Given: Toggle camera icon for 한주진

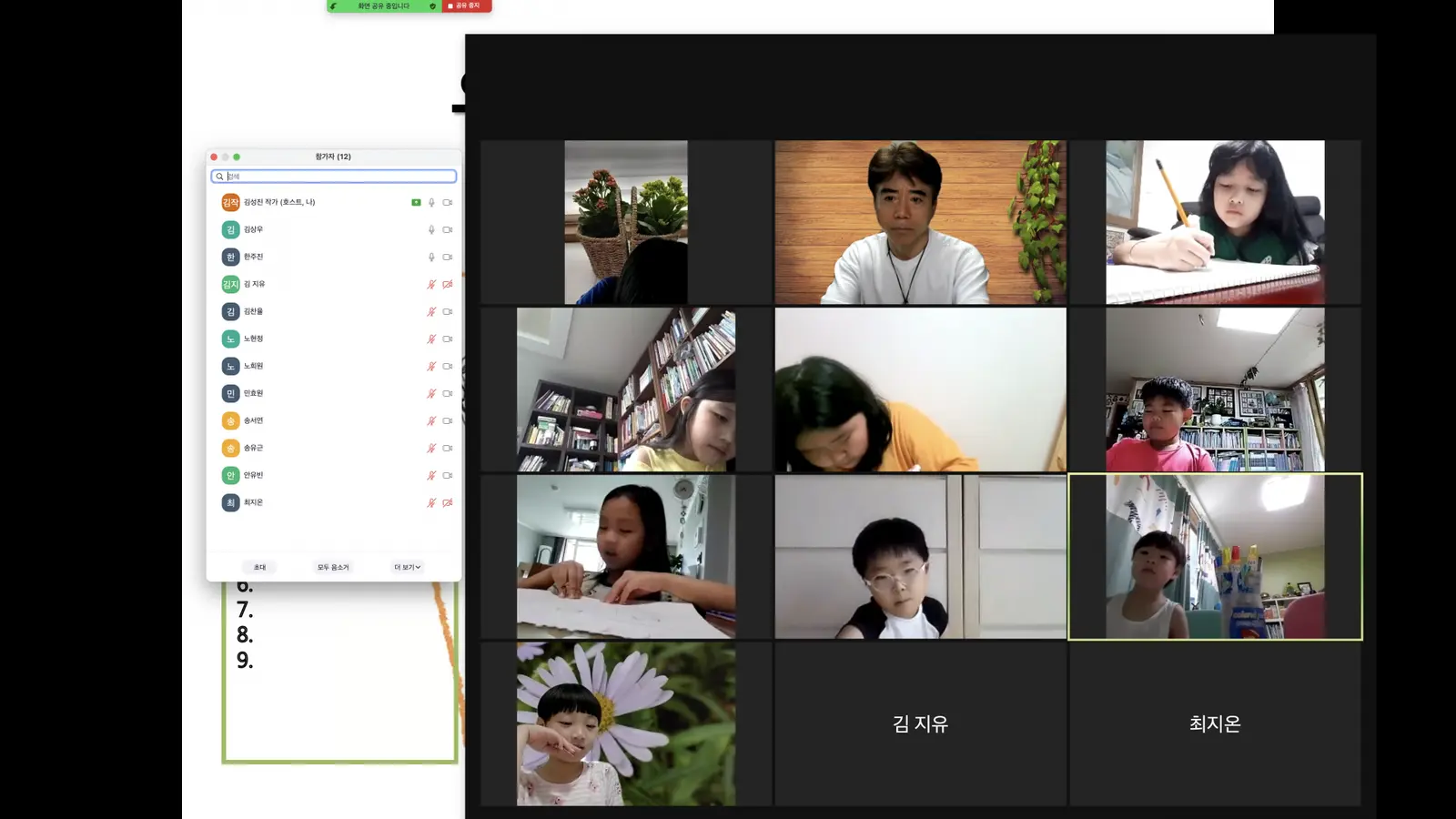Looking at the screenshot, I should pos(448,257).
